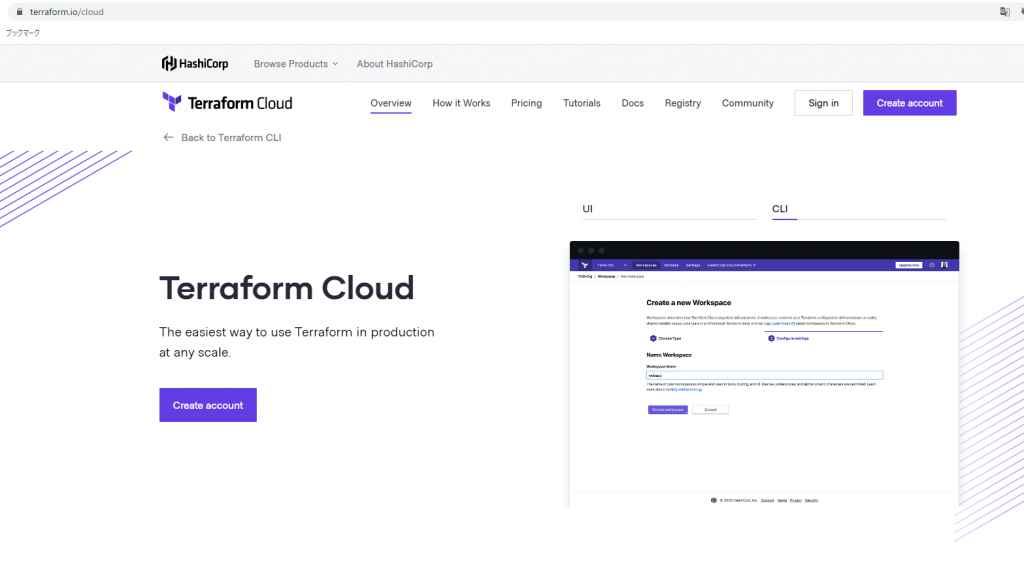
Task: Select the Overview nav item
Action: (391, 103)
